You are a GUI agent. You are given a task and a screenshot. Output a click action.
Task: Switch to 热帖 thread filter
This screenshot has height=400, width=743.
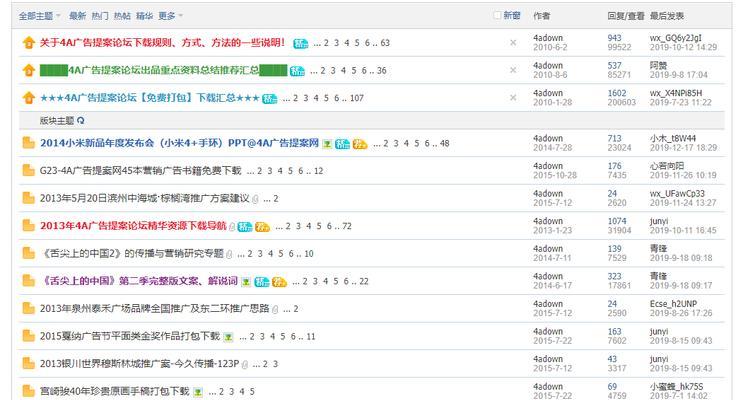[122, 16]
